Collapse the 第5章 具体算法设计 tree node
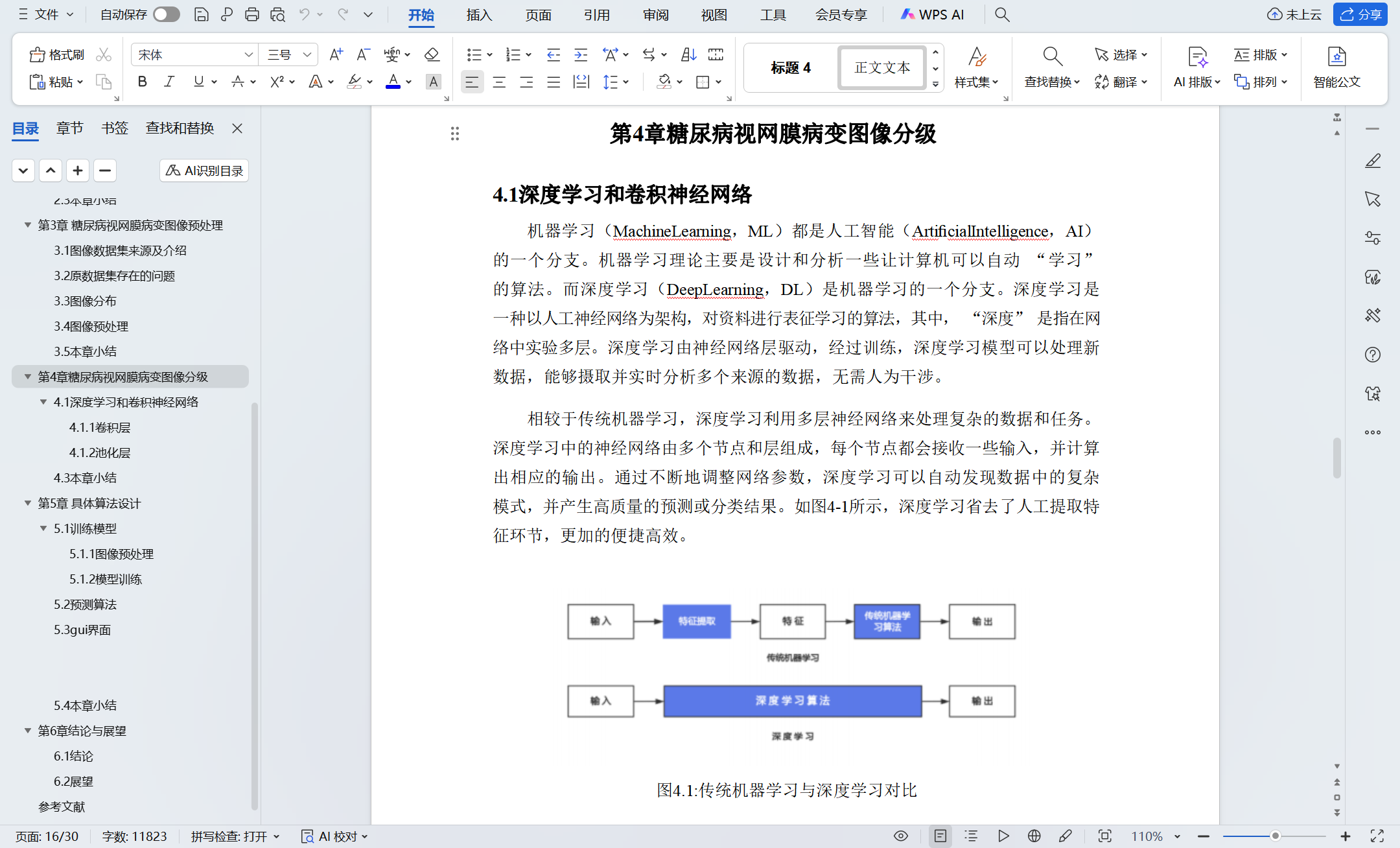 click(28, 503)
